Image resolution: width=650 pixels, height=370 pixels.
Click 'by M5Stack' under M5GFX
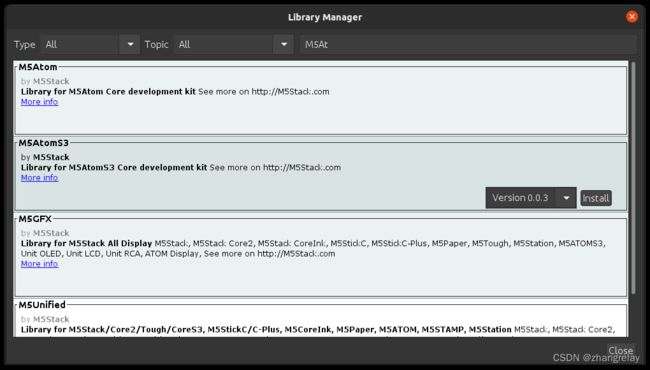tap(45, 233)
